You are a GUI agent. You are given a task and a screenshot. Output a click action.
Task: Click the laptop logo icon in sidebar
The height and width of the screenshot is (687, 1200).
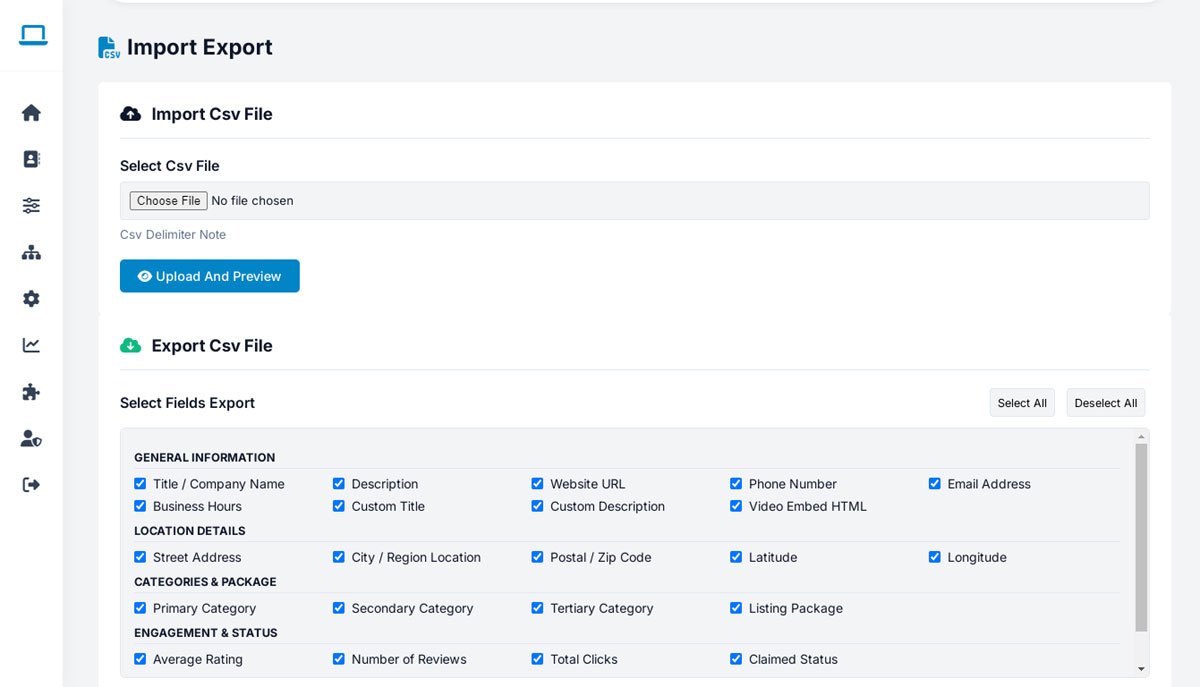(33, 35)
